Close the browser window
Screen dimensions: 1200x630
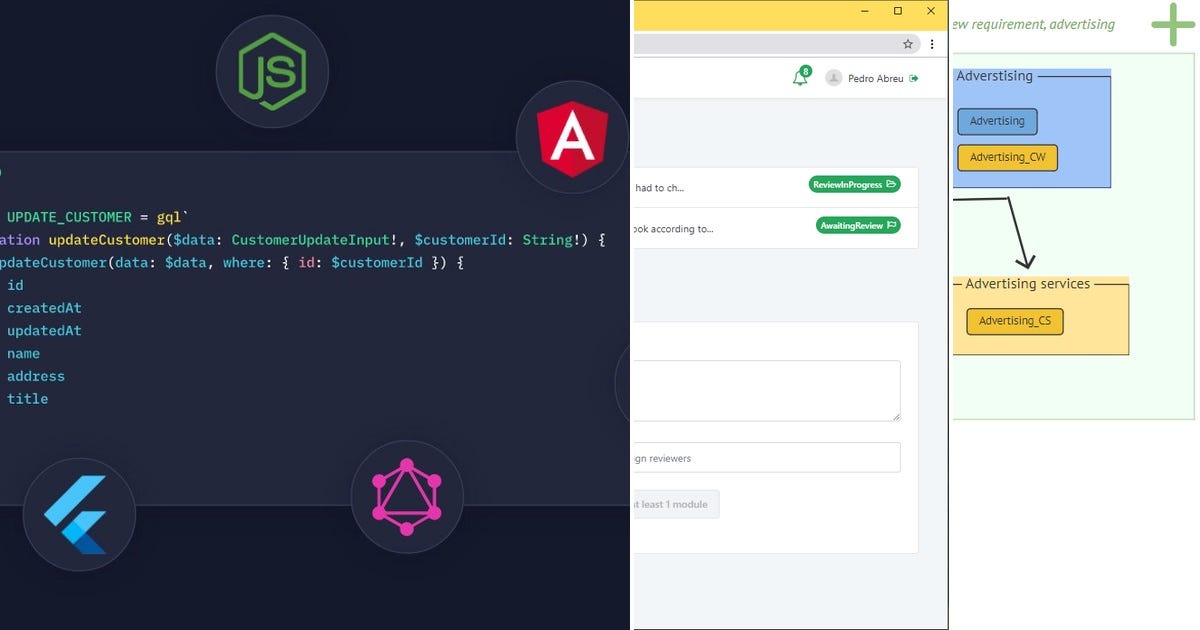931,11
